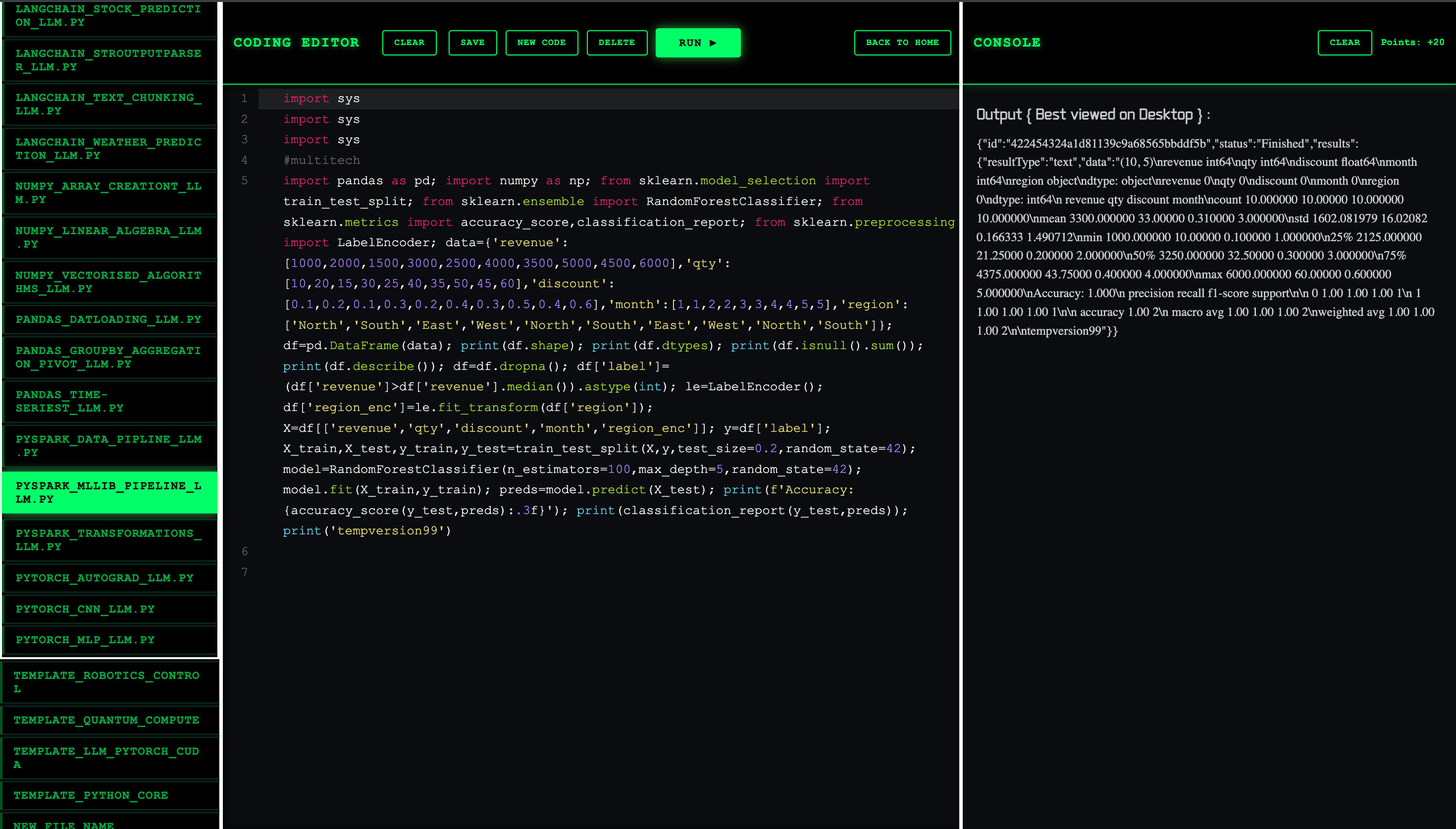
Task: Select NUMPY_ARRAY_CREATIONT_LLM.PY file
Action: click(110, 194)
